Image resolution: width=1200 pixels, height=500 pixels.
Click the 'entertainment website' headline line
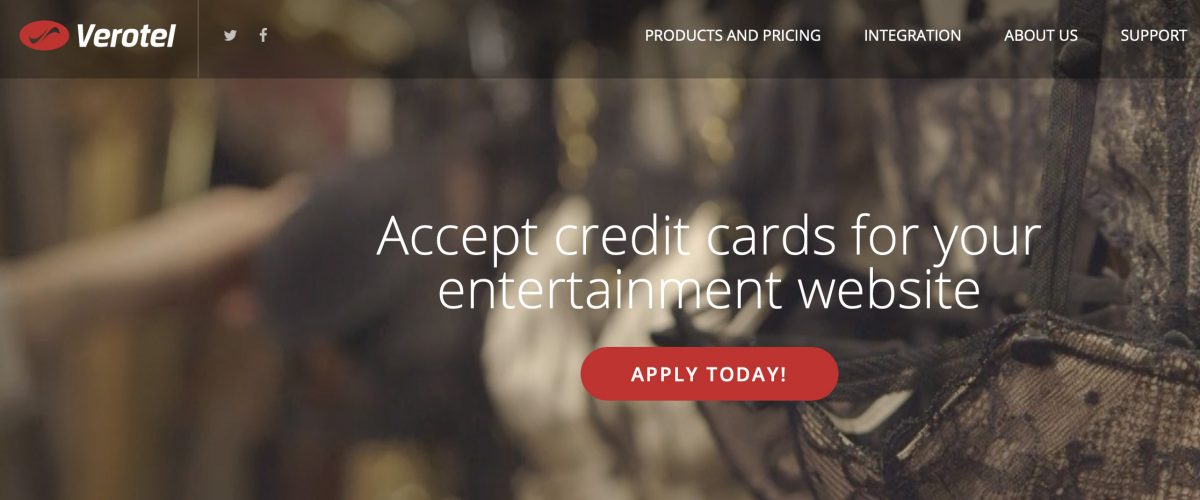tap(709, 289)
